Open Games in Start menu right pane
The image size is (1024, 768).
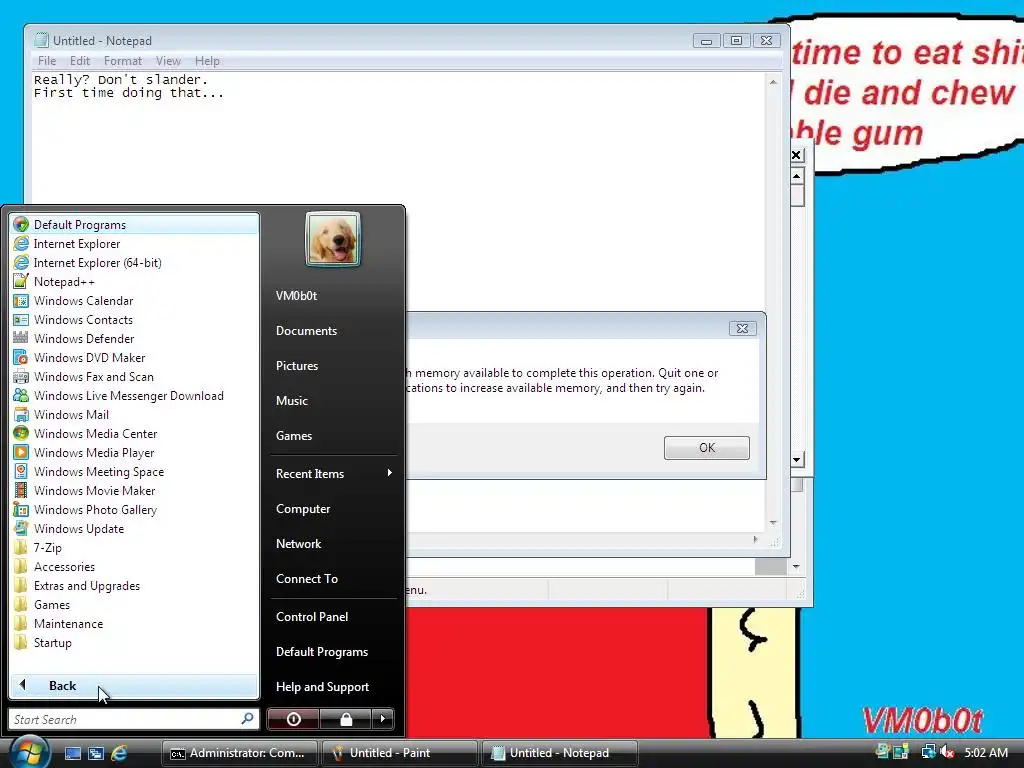click(x=334, y=436)
